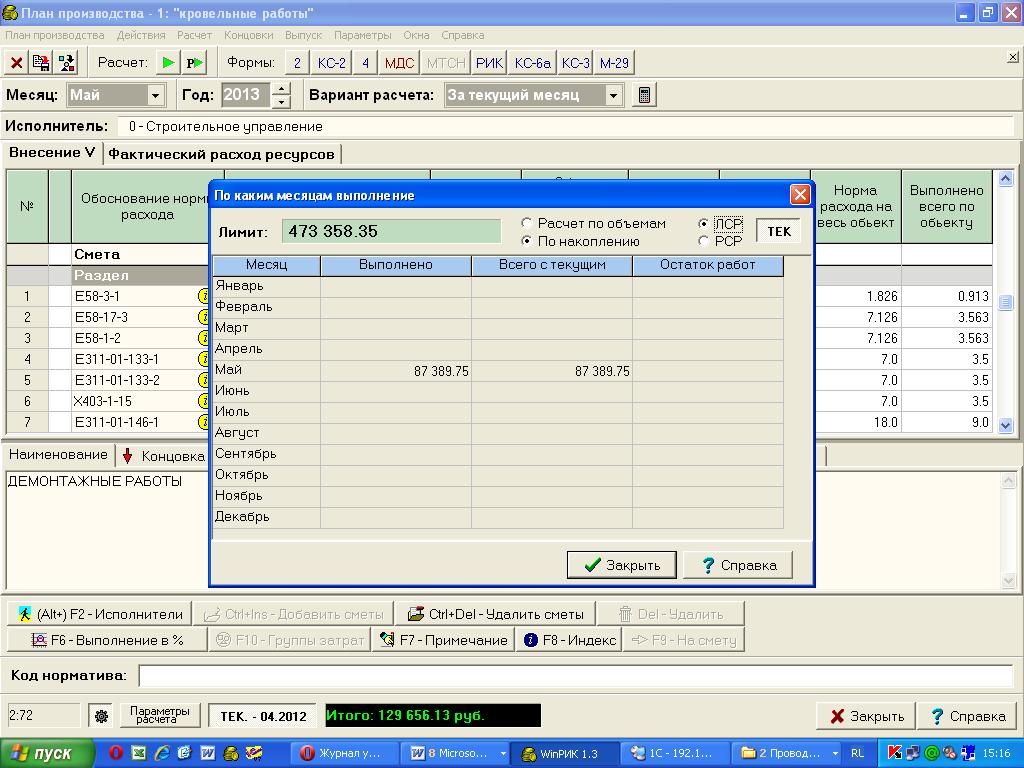1024x768 pixels.
Task: Select the Расчет по объемам radio button
Action: tap(527, 224)
